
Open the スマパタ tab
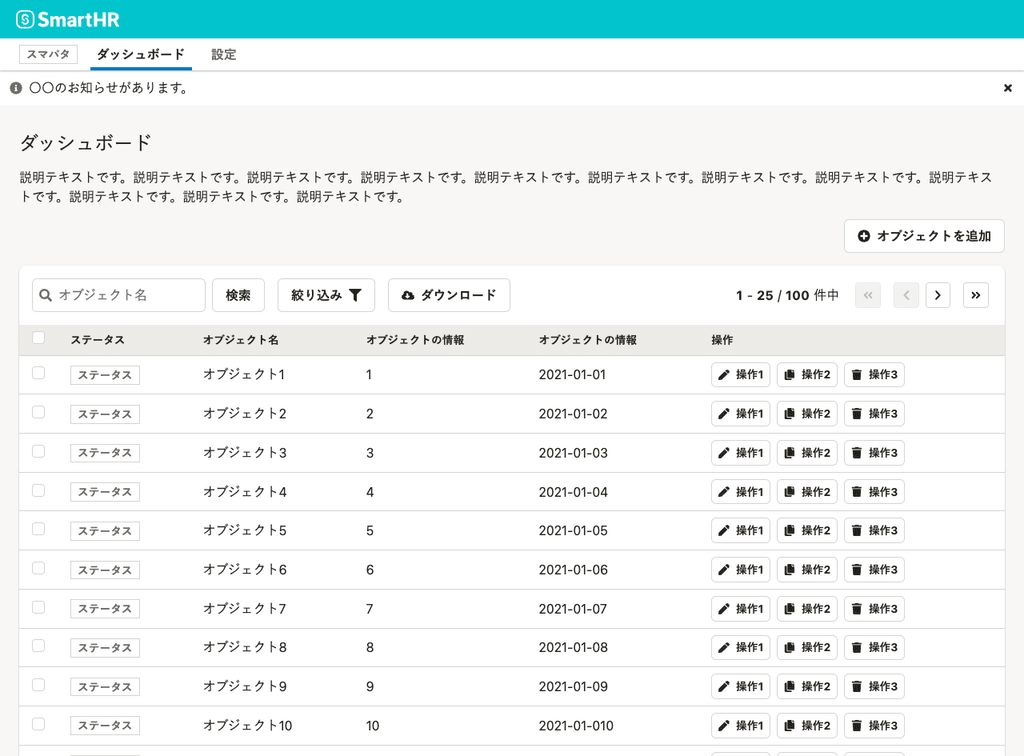tap(48, 54)
